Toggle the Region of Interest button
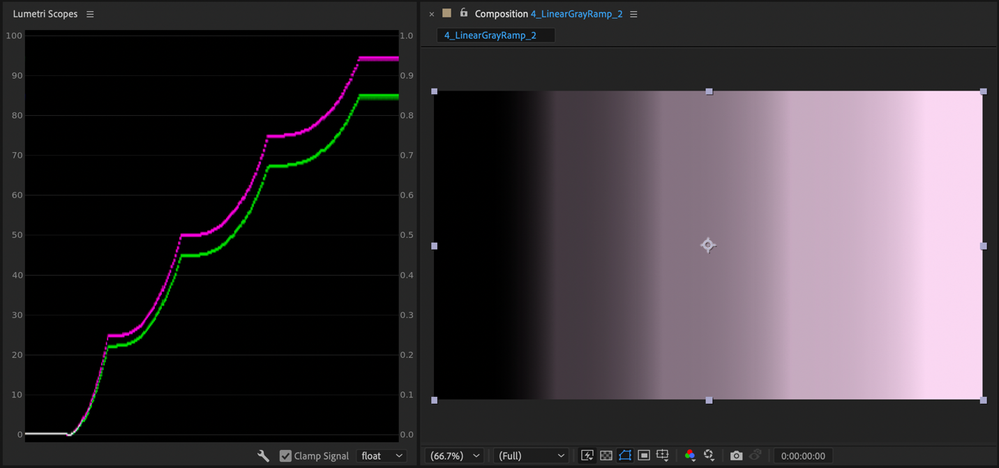Viewport: 999px width, 468px height. 643,455
